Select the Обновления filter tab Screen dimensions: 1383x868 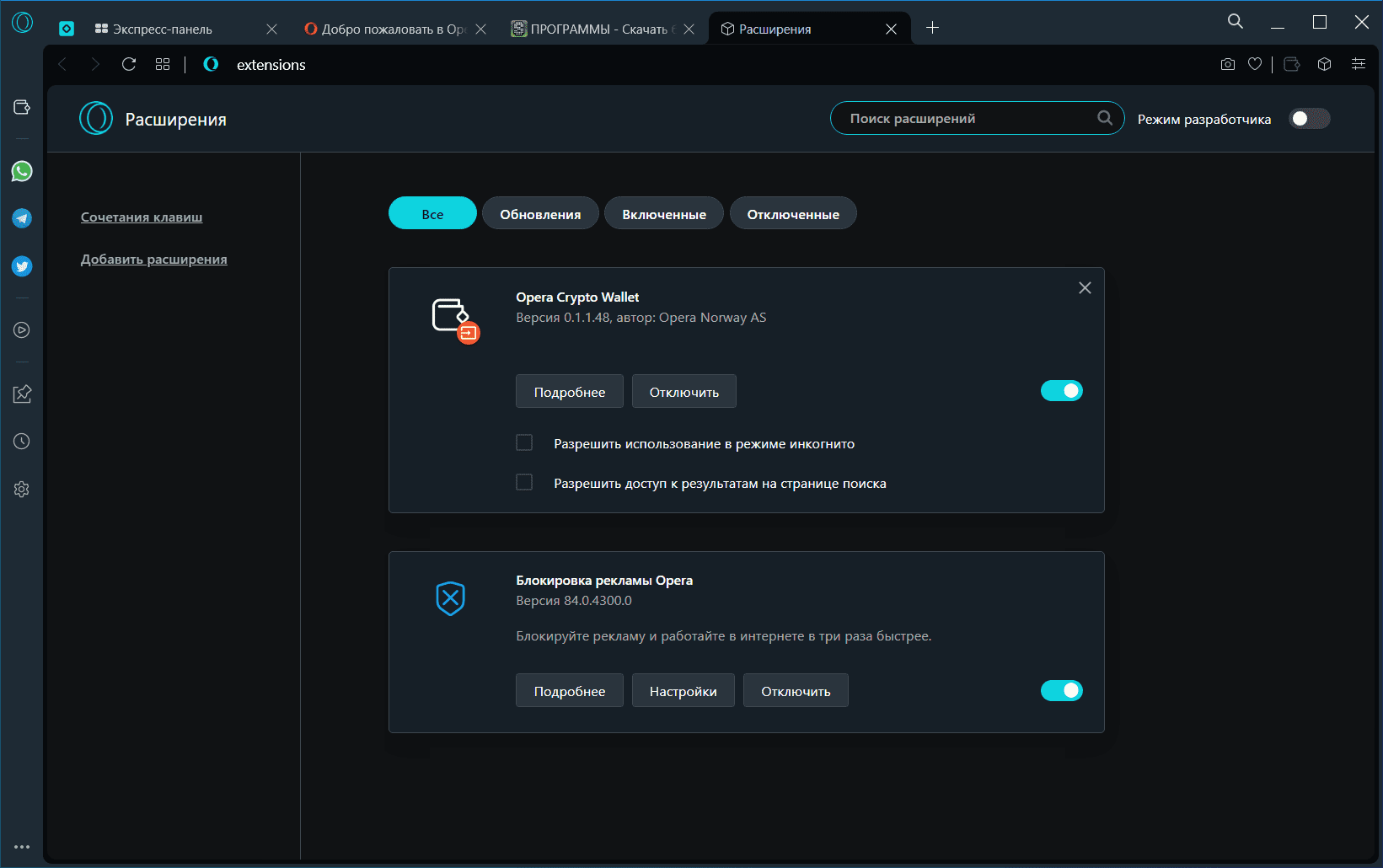pyautogui.click(x=540, y=213)
